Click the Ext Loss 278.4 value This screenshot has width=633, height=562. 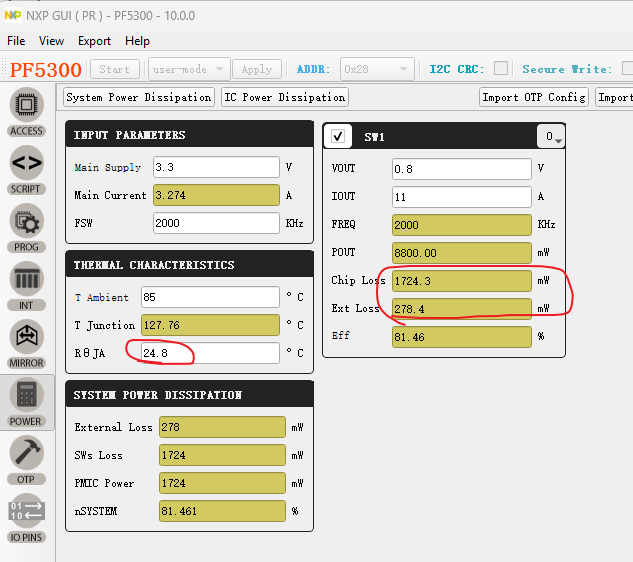(462, 309)
